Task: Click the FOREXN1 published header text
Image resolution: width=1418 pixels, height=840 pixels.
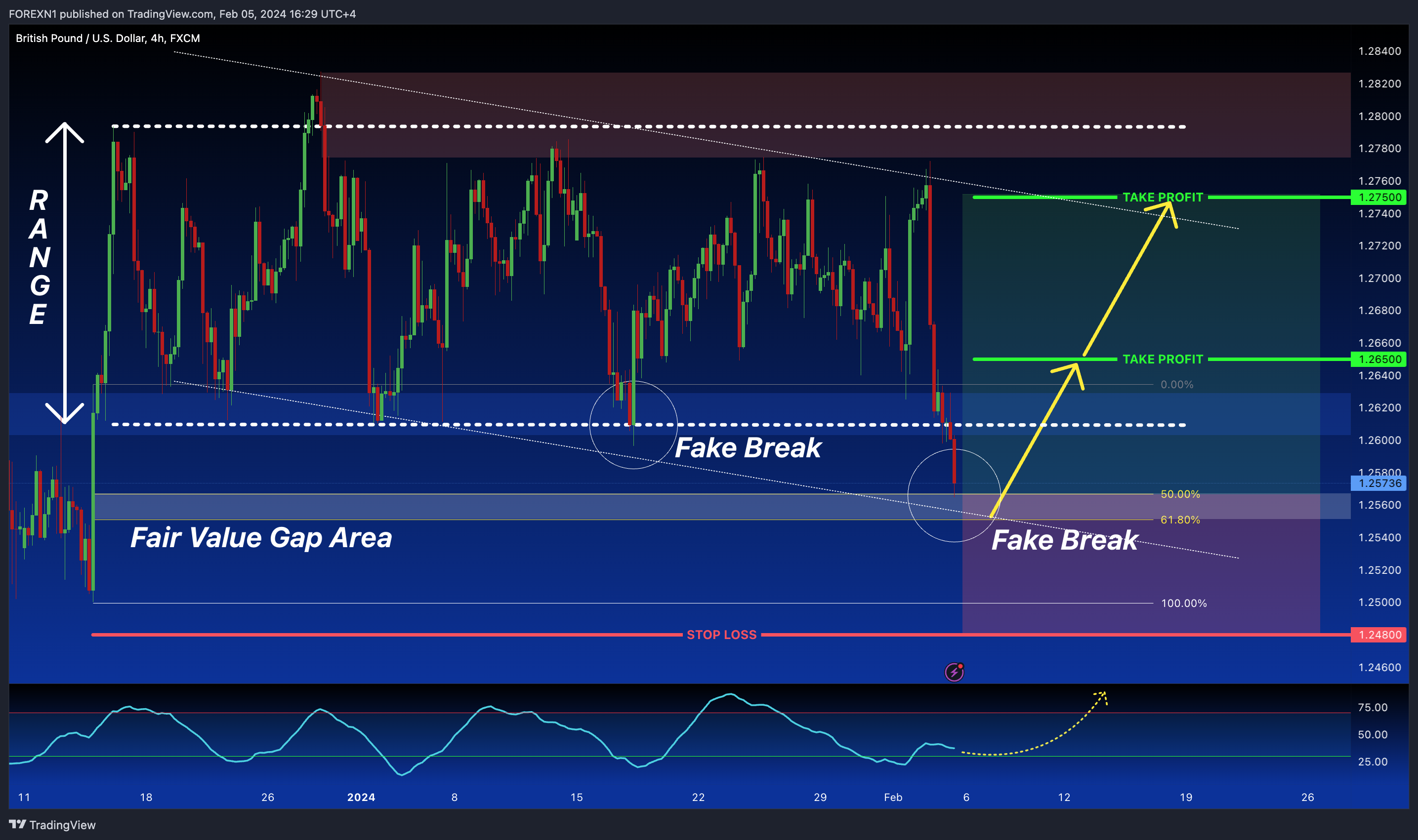Action: pyautogui.click(x=182, y=14)
